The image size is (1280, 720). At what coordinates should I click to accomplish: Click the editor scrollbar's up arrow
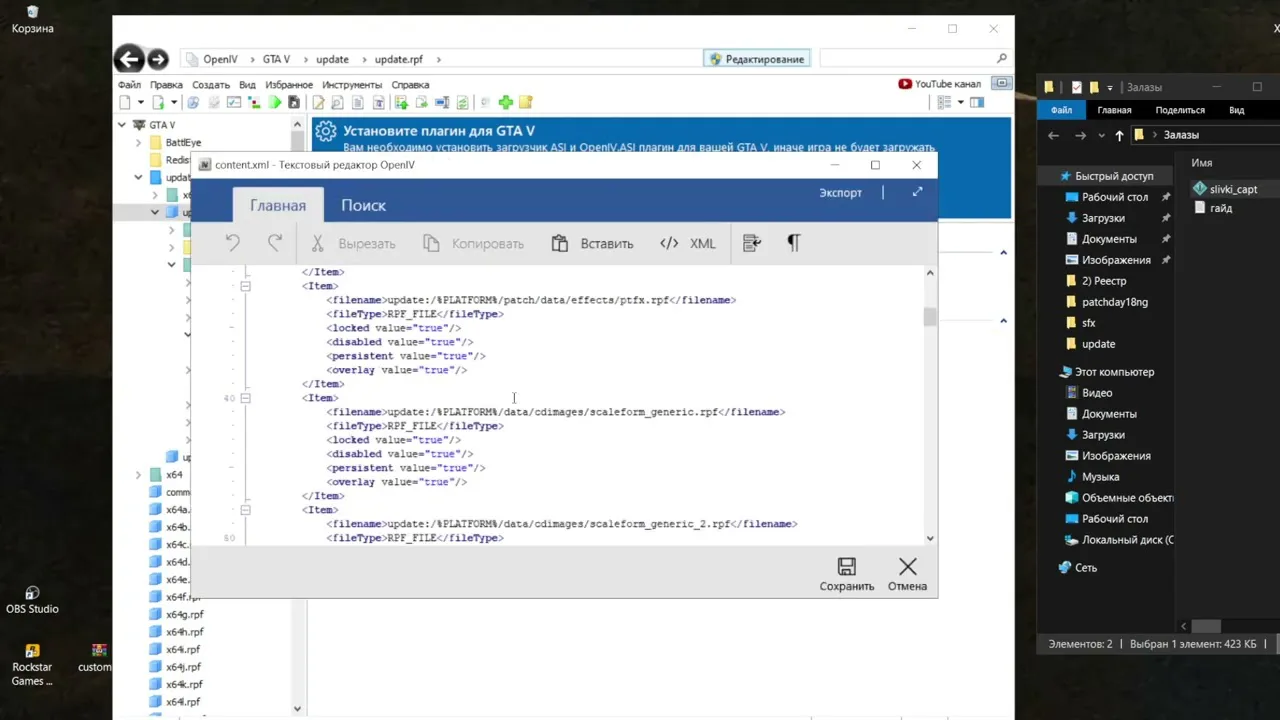point(930,272)
